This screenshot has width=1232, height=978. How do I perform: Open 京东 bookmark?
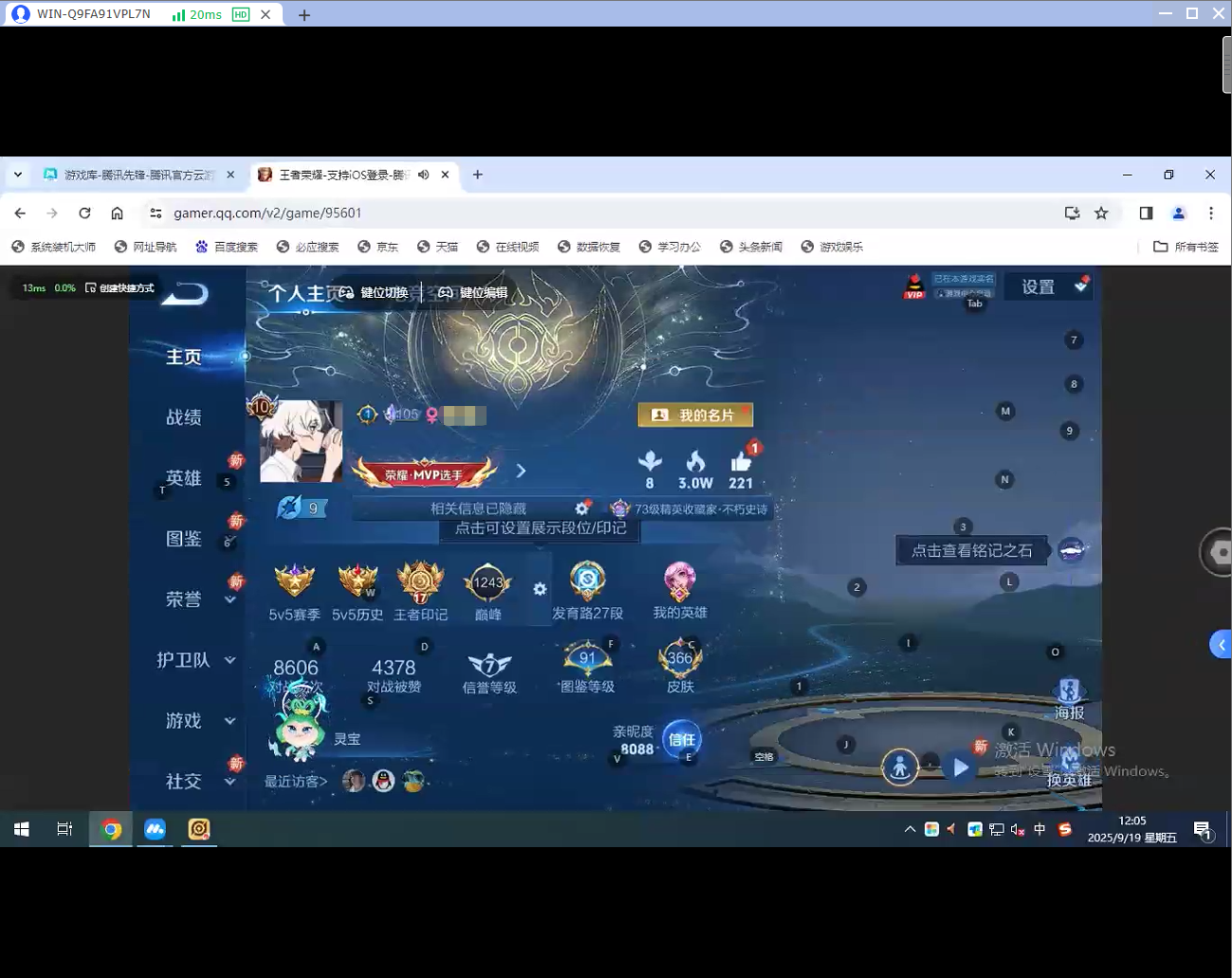[377, 247]
